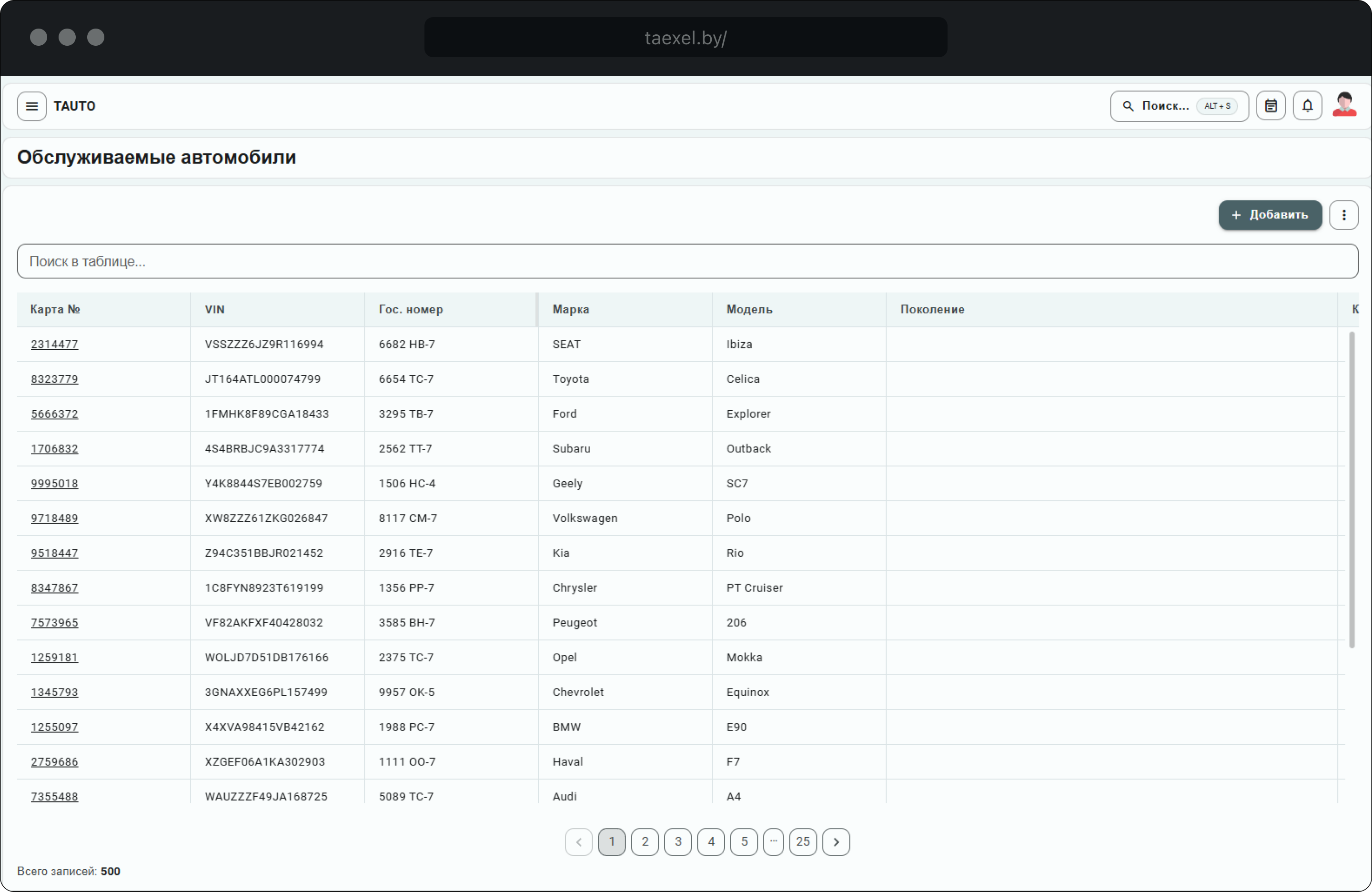Click the table's vertical scrollbar

point(1351,490)
